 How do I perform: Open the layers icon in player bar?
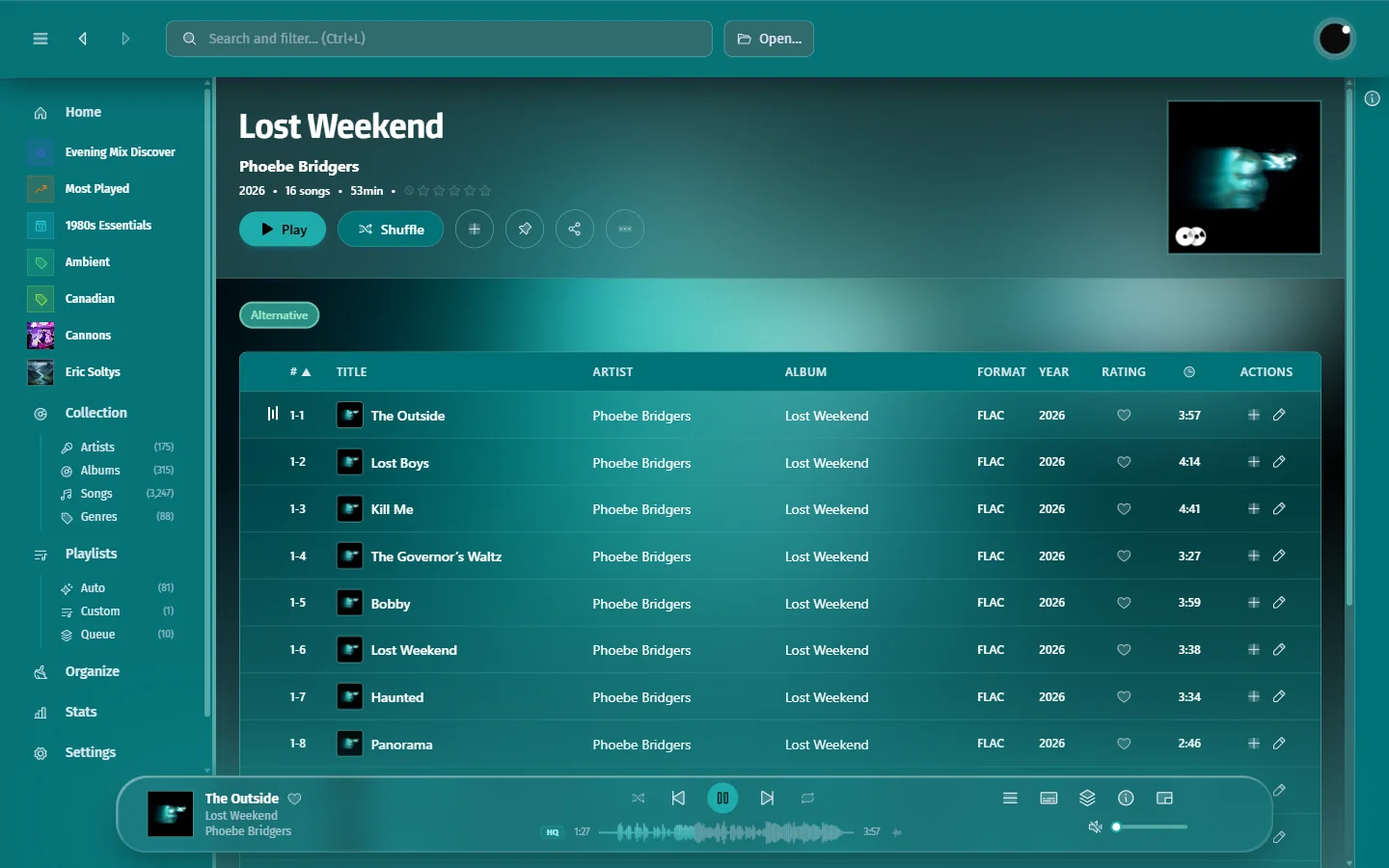pyautogui.click(x=1087, y=799)
